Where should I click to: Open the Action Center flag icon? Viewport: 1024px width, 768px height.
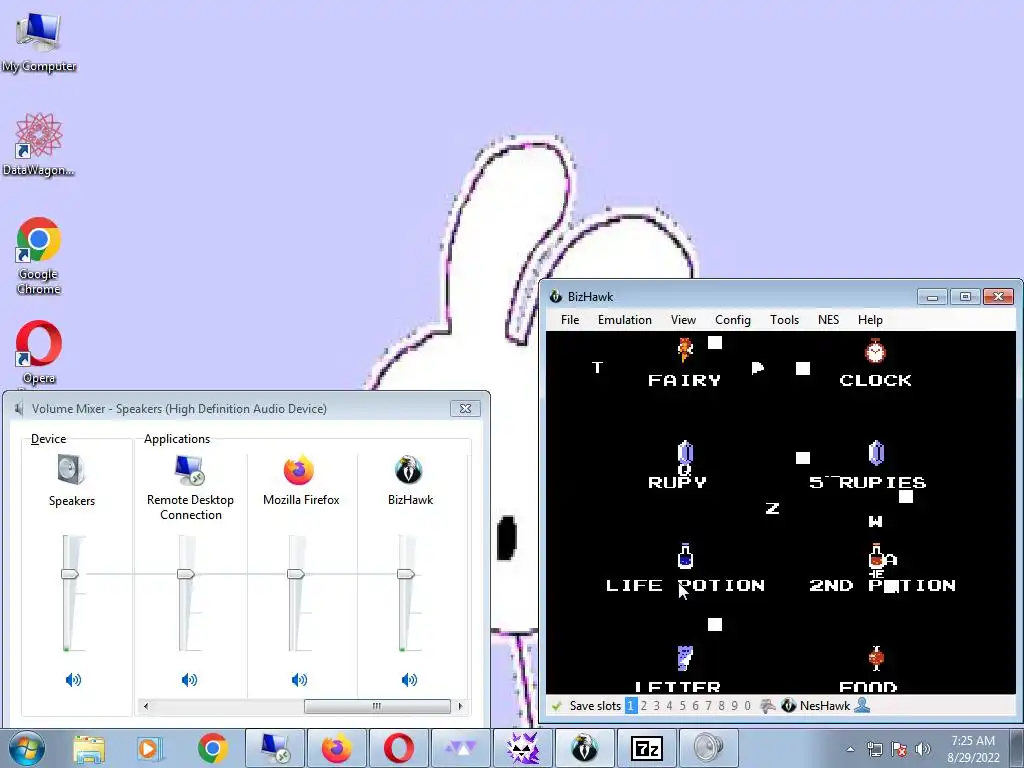[899, 749]
